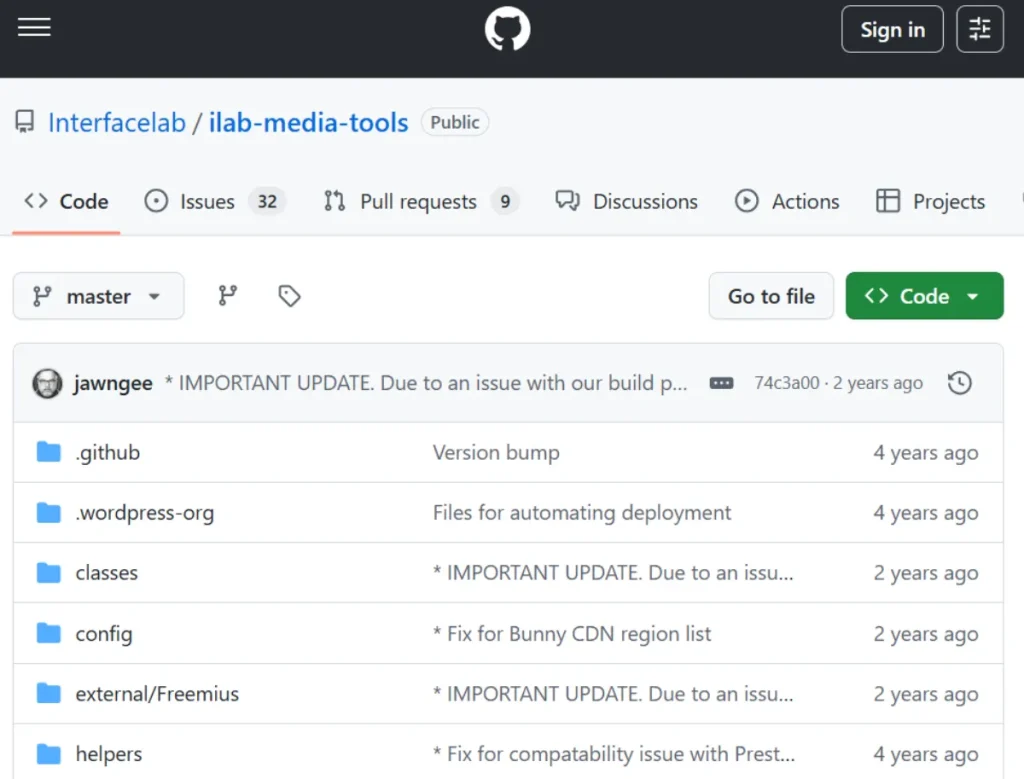Go to the Discussions tab
This screenshot has width=1024, height=779.
(626, 201)
